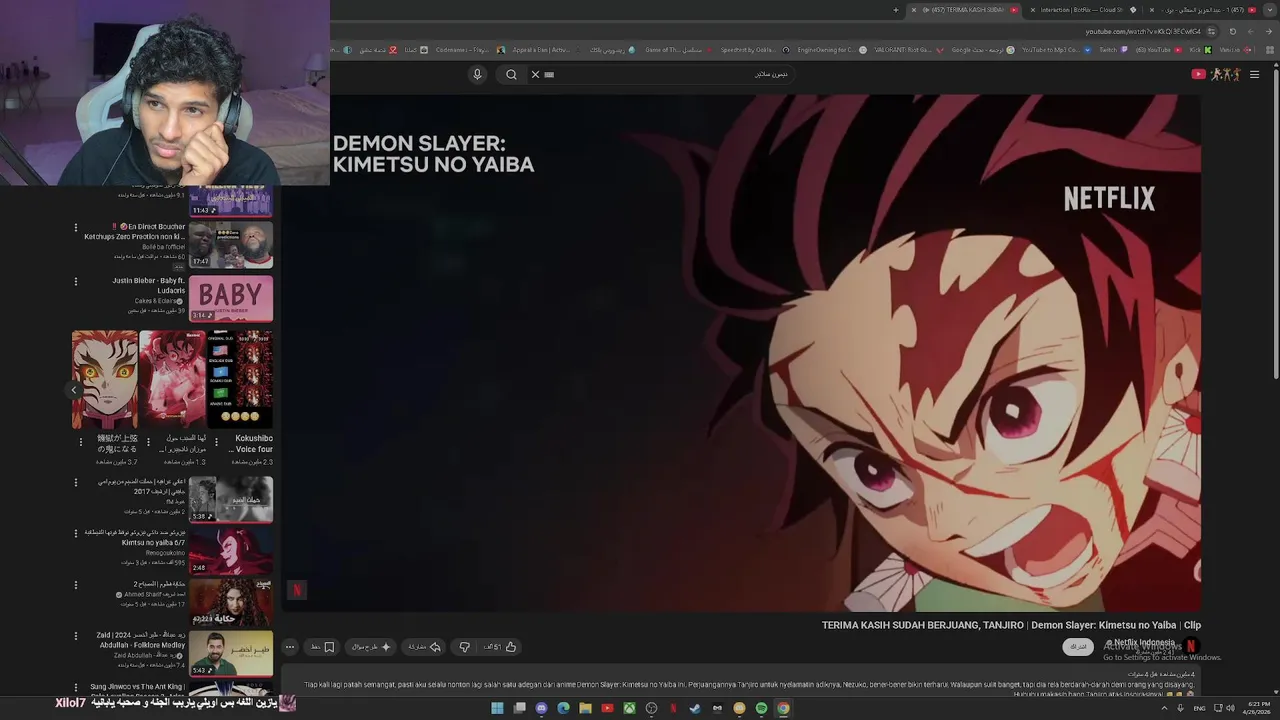The image size is (1280, 720).
Task: Open Kokushibo Voice four short thumbnail
Action: [240, 379]
